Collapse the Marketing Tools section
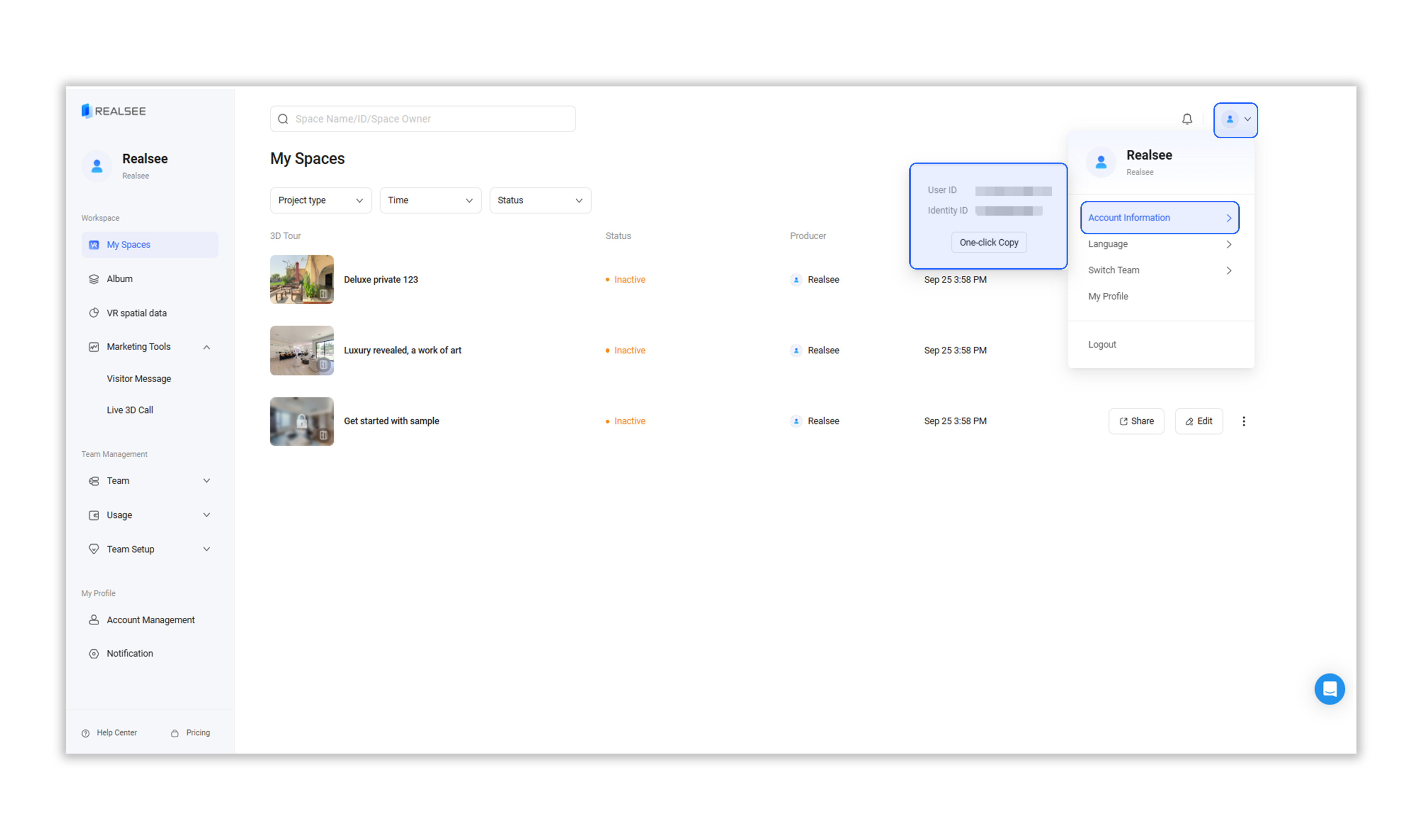 pyautogui.click(x=207, y=347)
